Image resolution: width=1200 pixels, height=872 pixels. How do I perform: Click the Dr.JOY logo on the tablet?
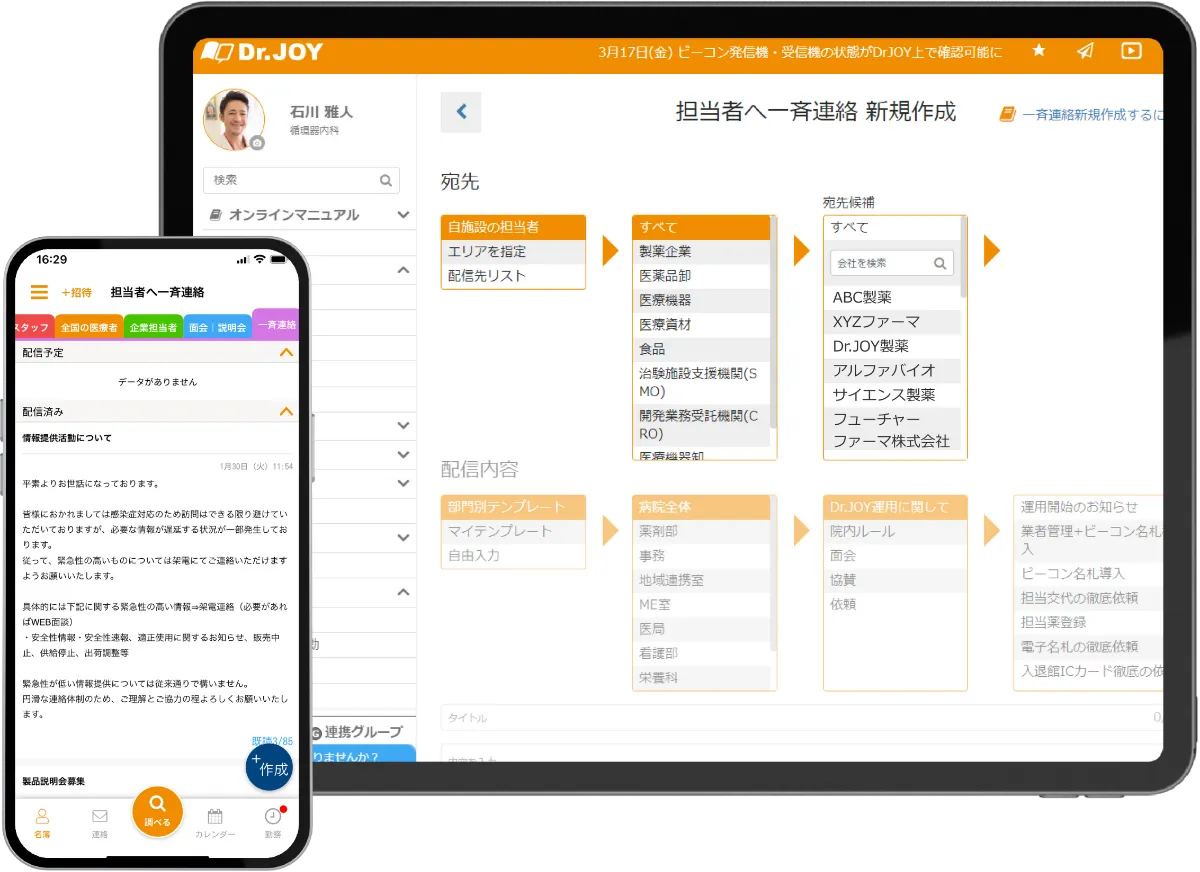261,52
